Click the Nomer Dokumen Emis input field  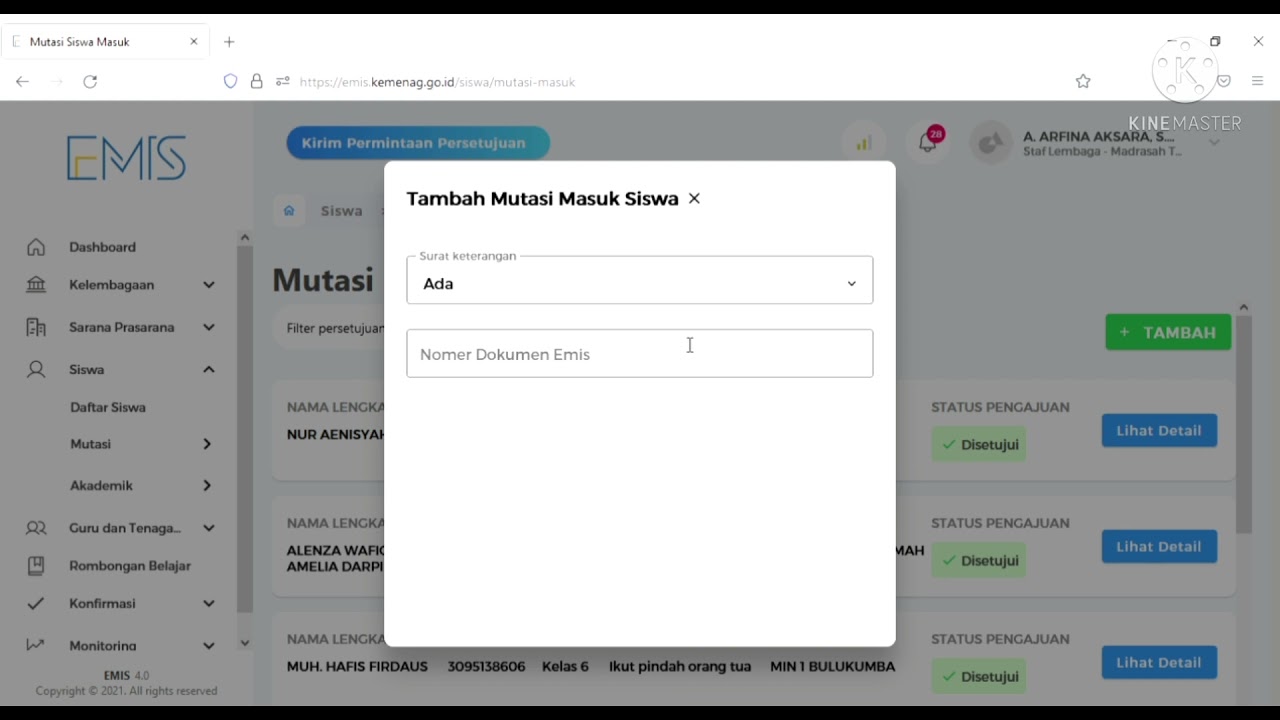[x=640, y=354]
